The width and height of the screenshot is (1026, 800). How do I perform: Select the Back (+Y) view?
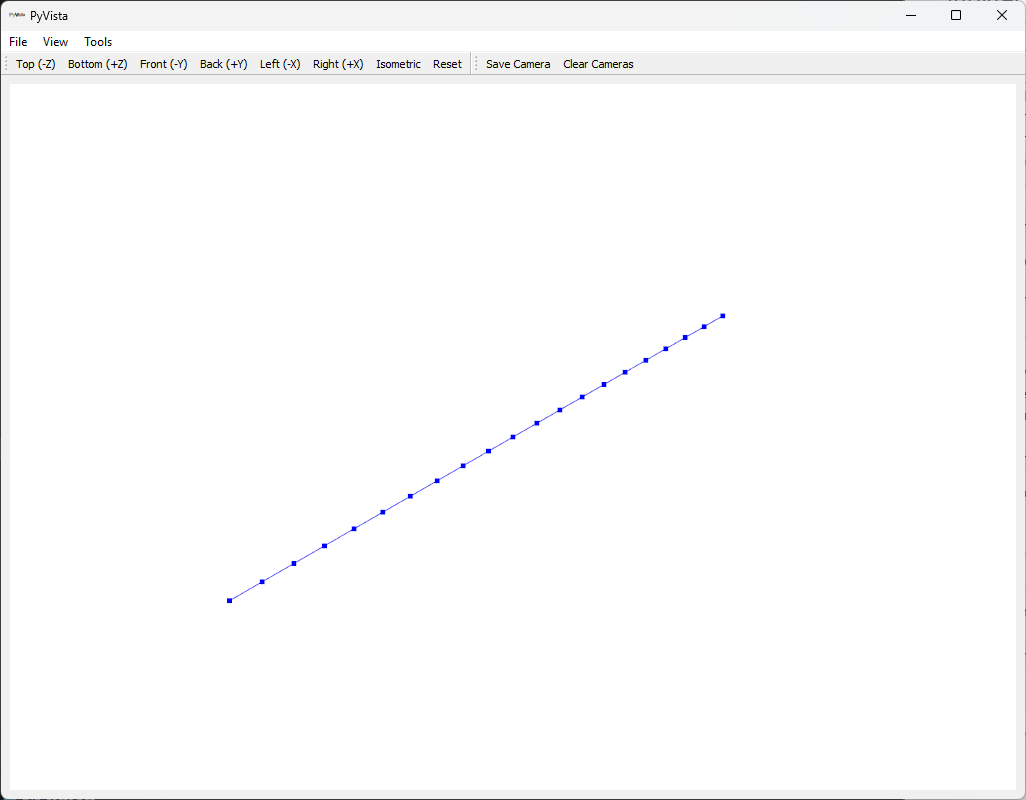[x=223, y=63]
